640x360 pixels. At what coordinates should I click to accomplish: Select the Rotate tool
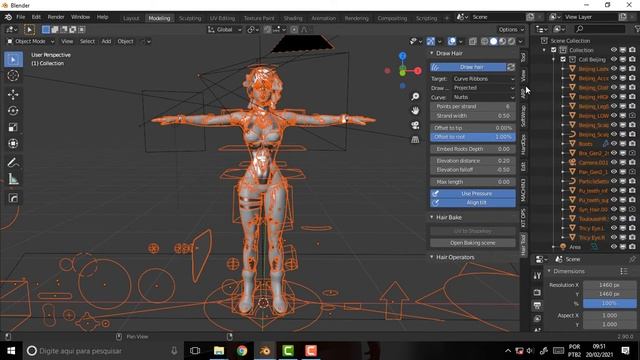coord(13,111)
